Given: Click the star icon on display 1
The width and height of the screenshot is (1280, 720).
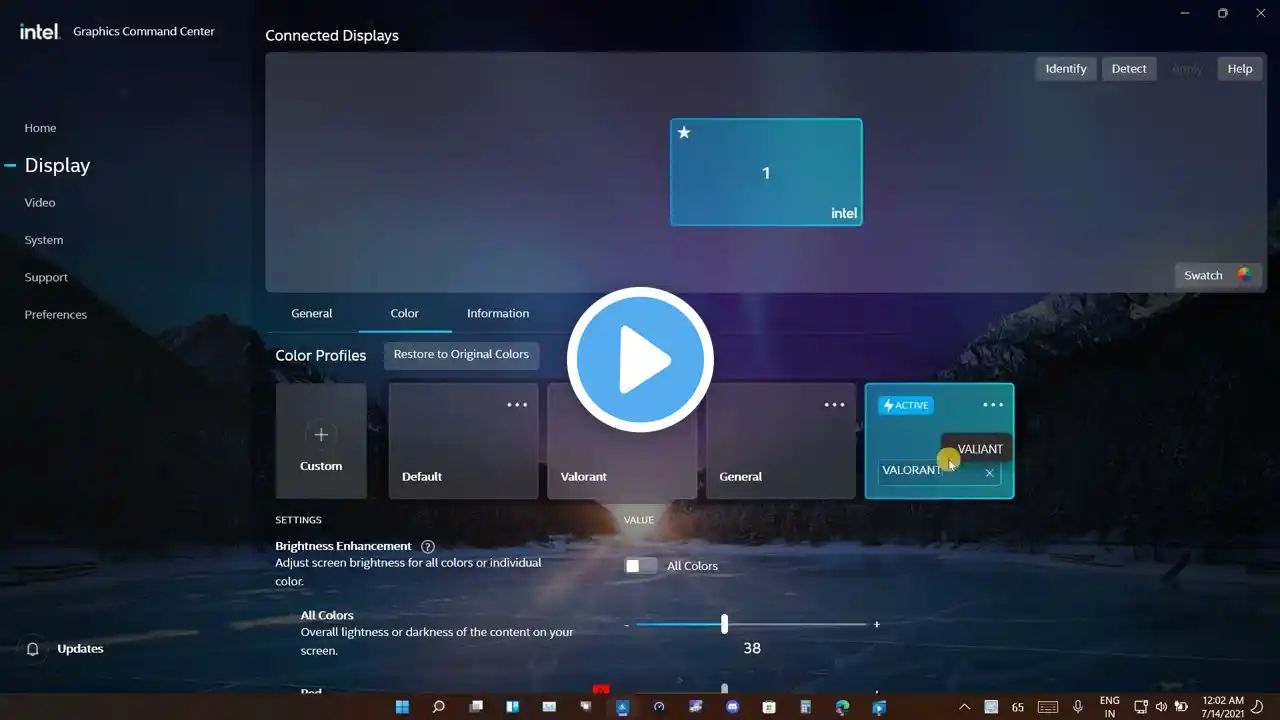Looking at the screenshot, I should [684, 133].
